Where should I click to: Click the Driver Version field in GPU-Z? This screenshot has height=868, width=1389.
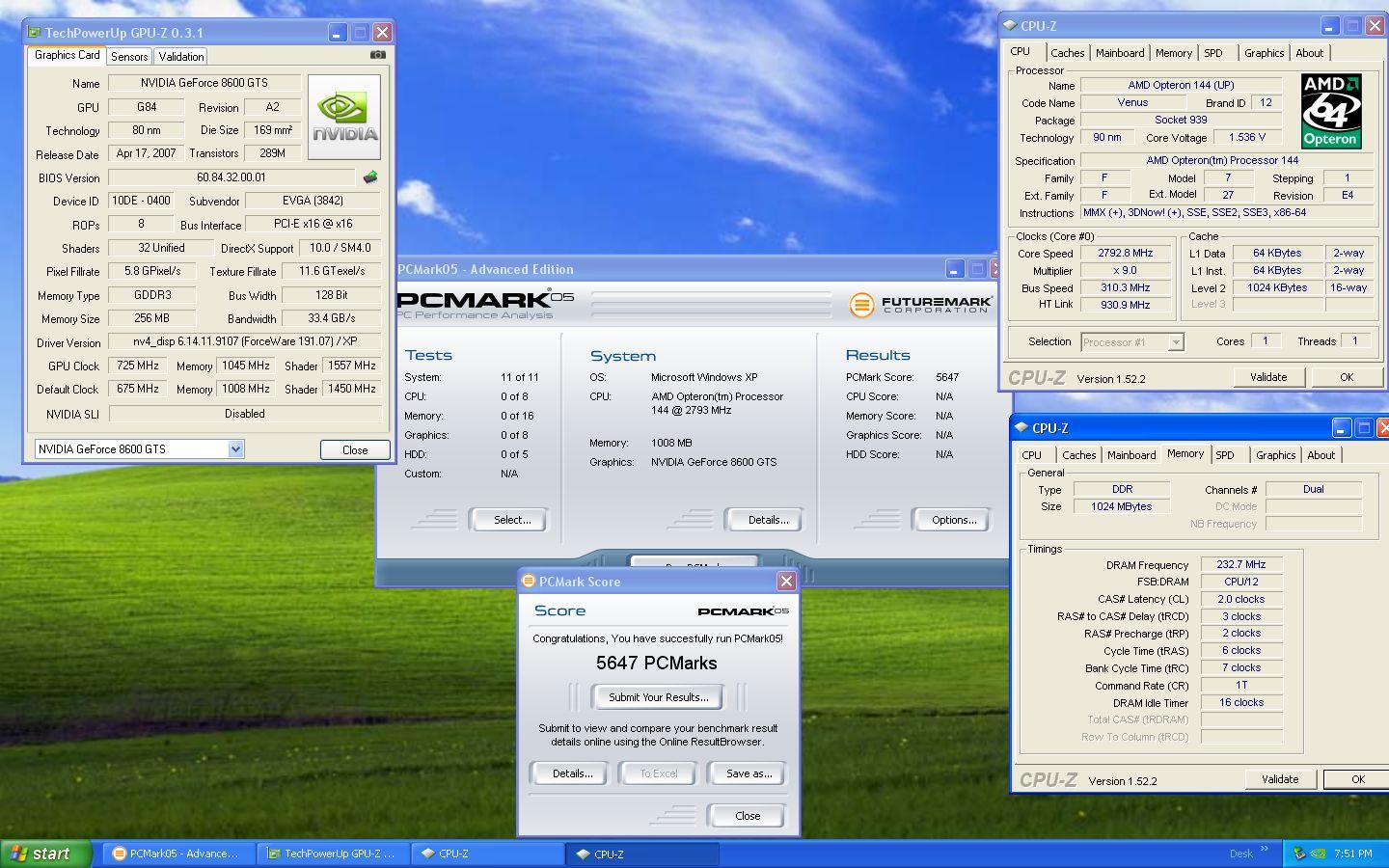(245, 341)
